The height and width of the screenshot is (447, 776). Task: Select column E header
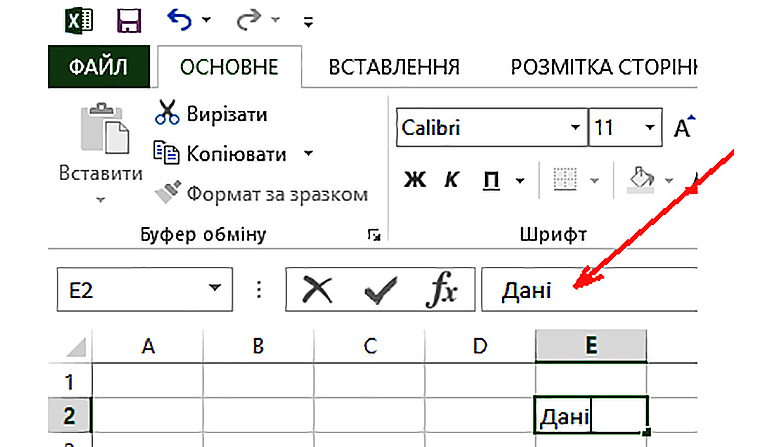591,346
